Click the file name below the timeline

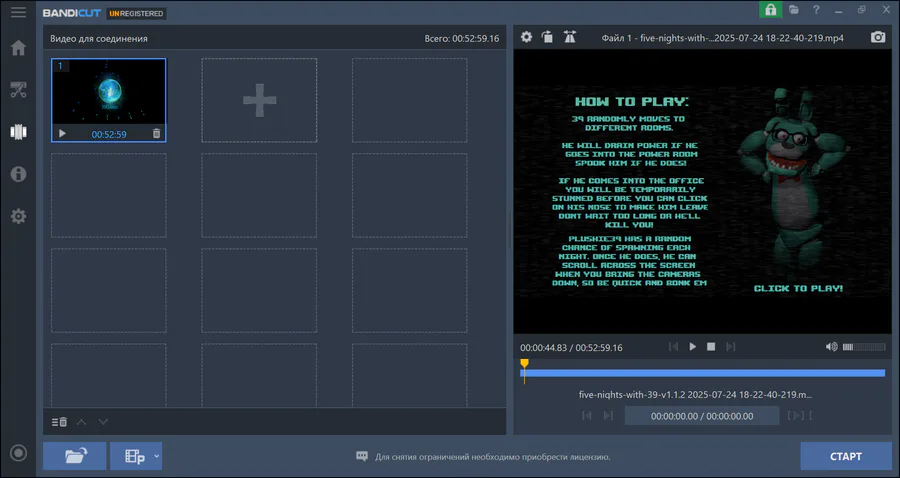[x=696, y=395]
